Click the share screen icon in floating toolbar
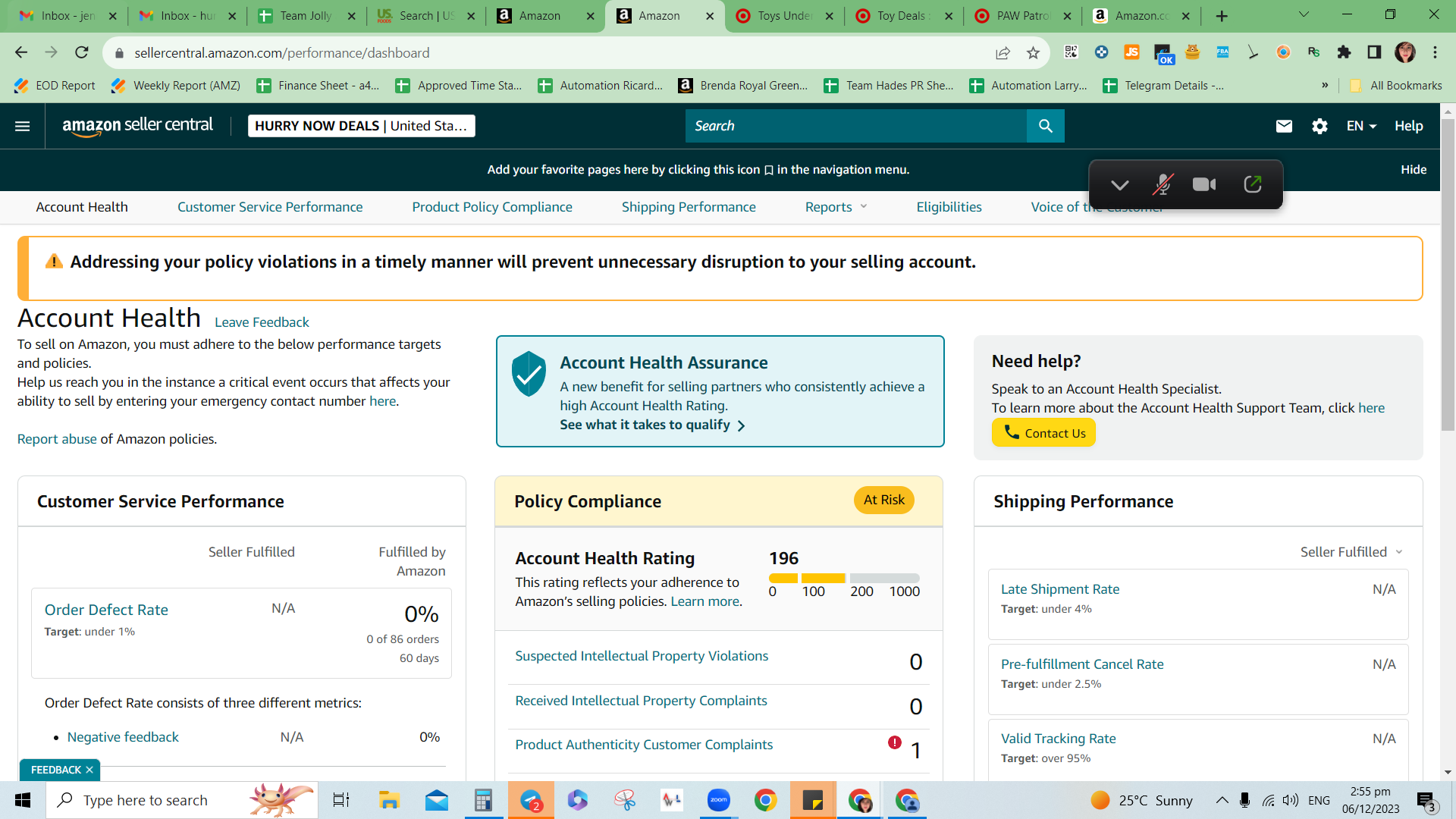The image size is (1456, 819). pyautogui.click(x=1253, y=184)
